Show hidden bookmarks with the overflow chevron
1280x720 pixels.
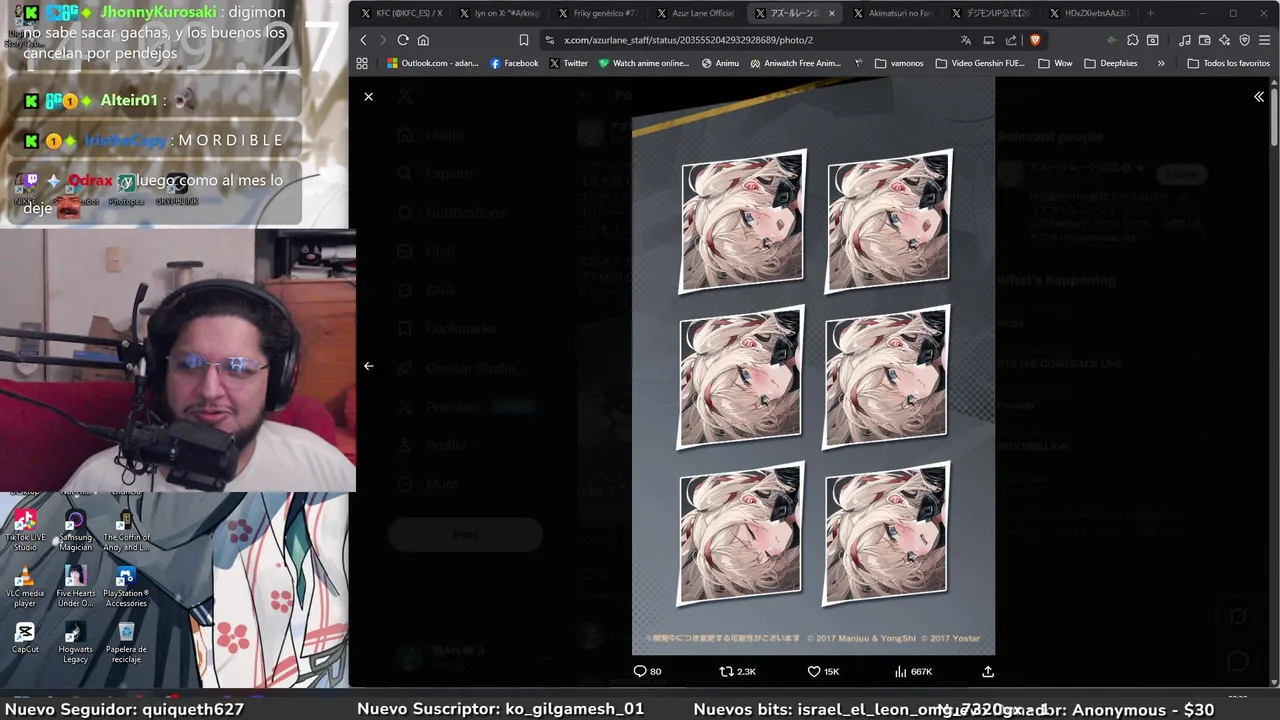1161,63
